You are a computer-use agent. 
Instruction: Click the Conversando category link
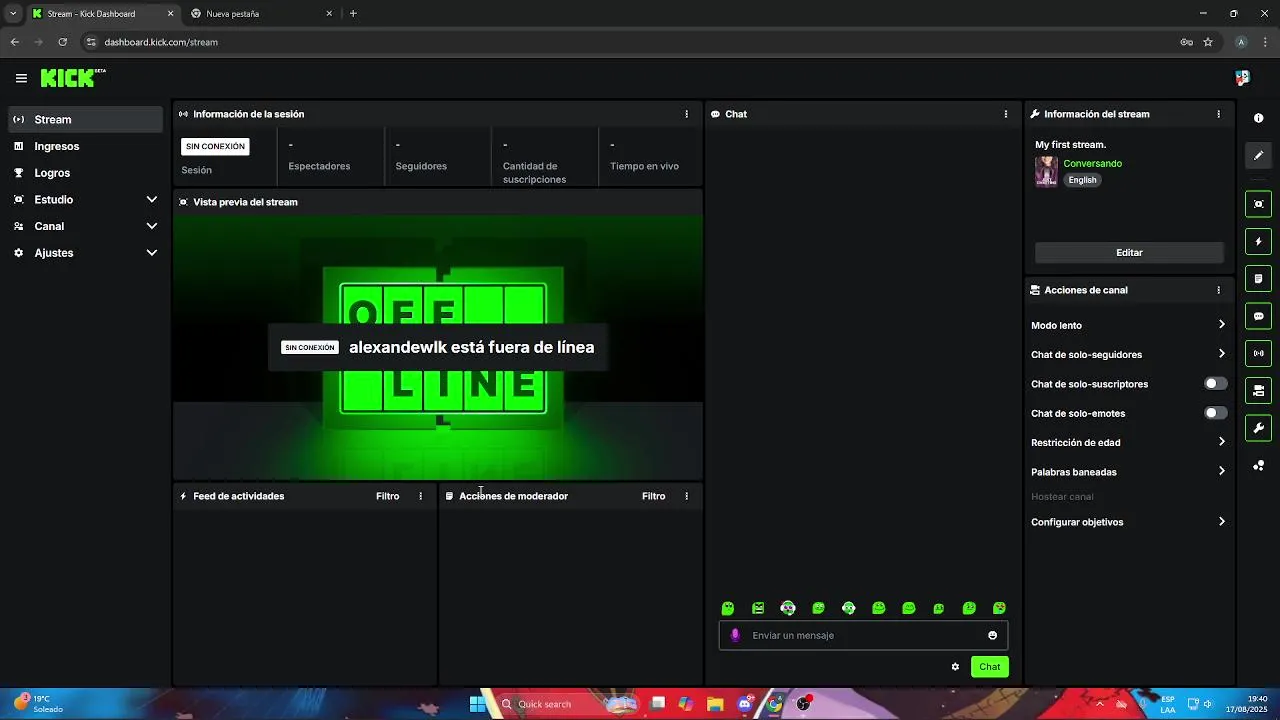click(1092, 164)
